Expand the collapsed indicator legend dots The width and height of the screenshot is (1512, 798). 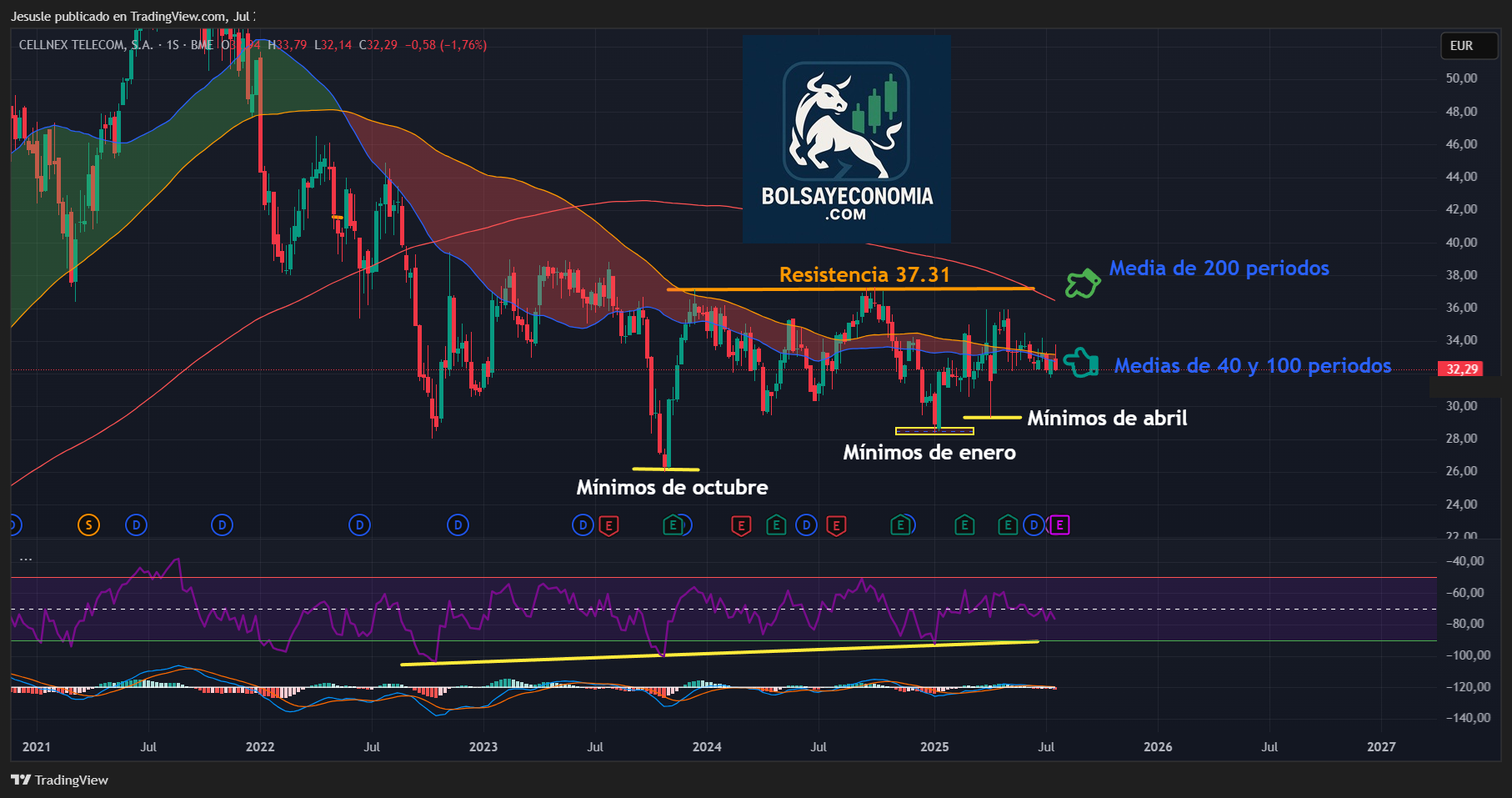[x=26, y=559]
